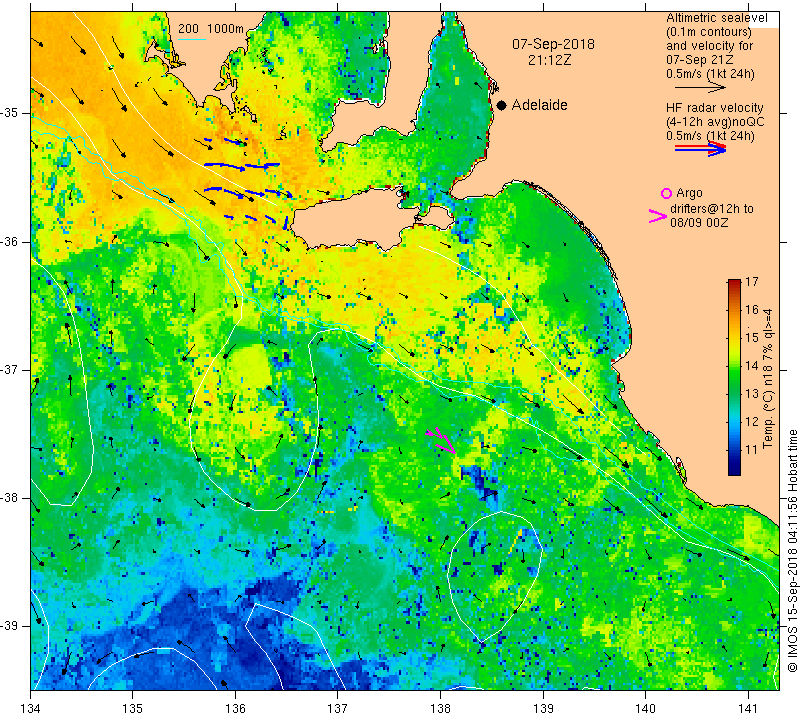Click the colorbar label 12
This screenshot has width=800, height=720.
752,422
